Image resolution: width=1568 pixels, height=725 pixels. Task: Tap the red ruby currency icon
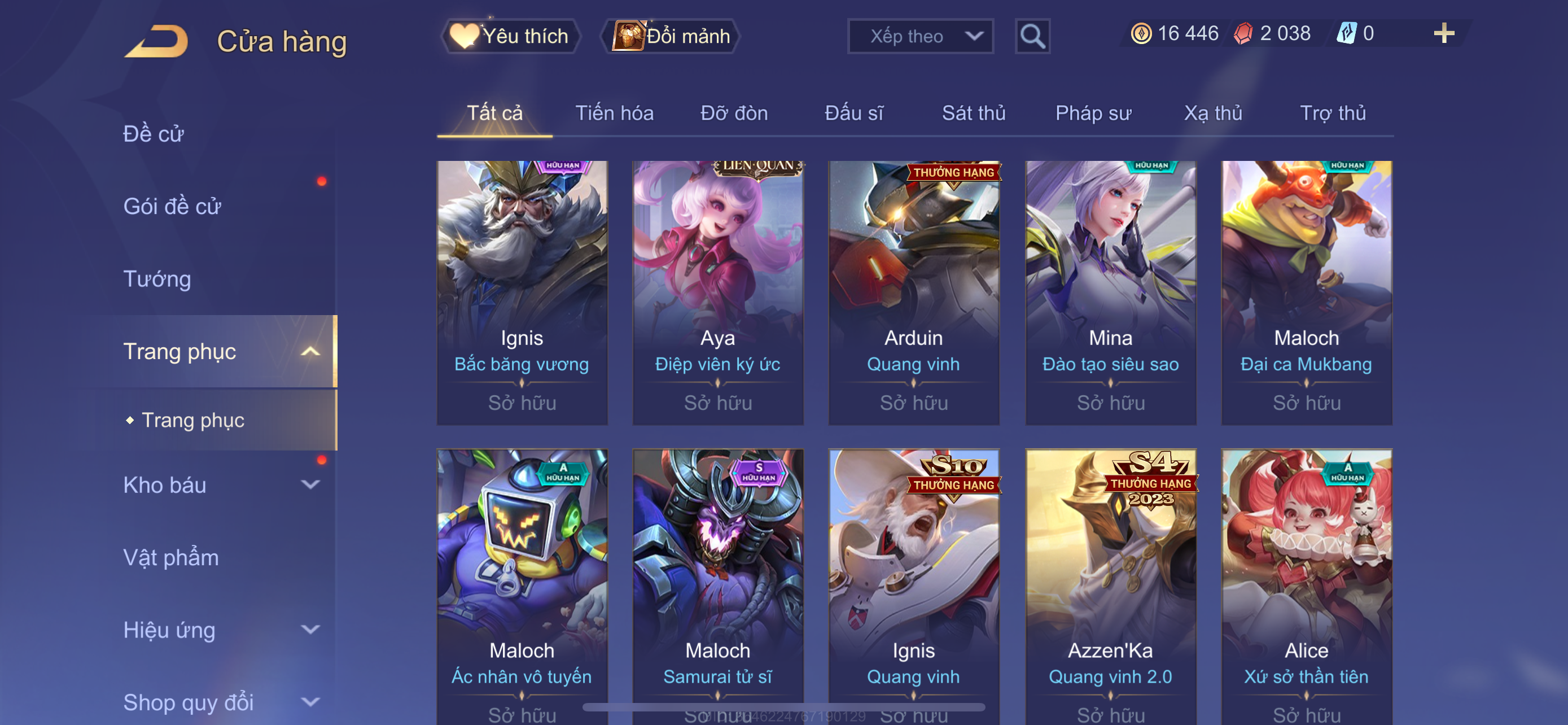coord(1243,33)
